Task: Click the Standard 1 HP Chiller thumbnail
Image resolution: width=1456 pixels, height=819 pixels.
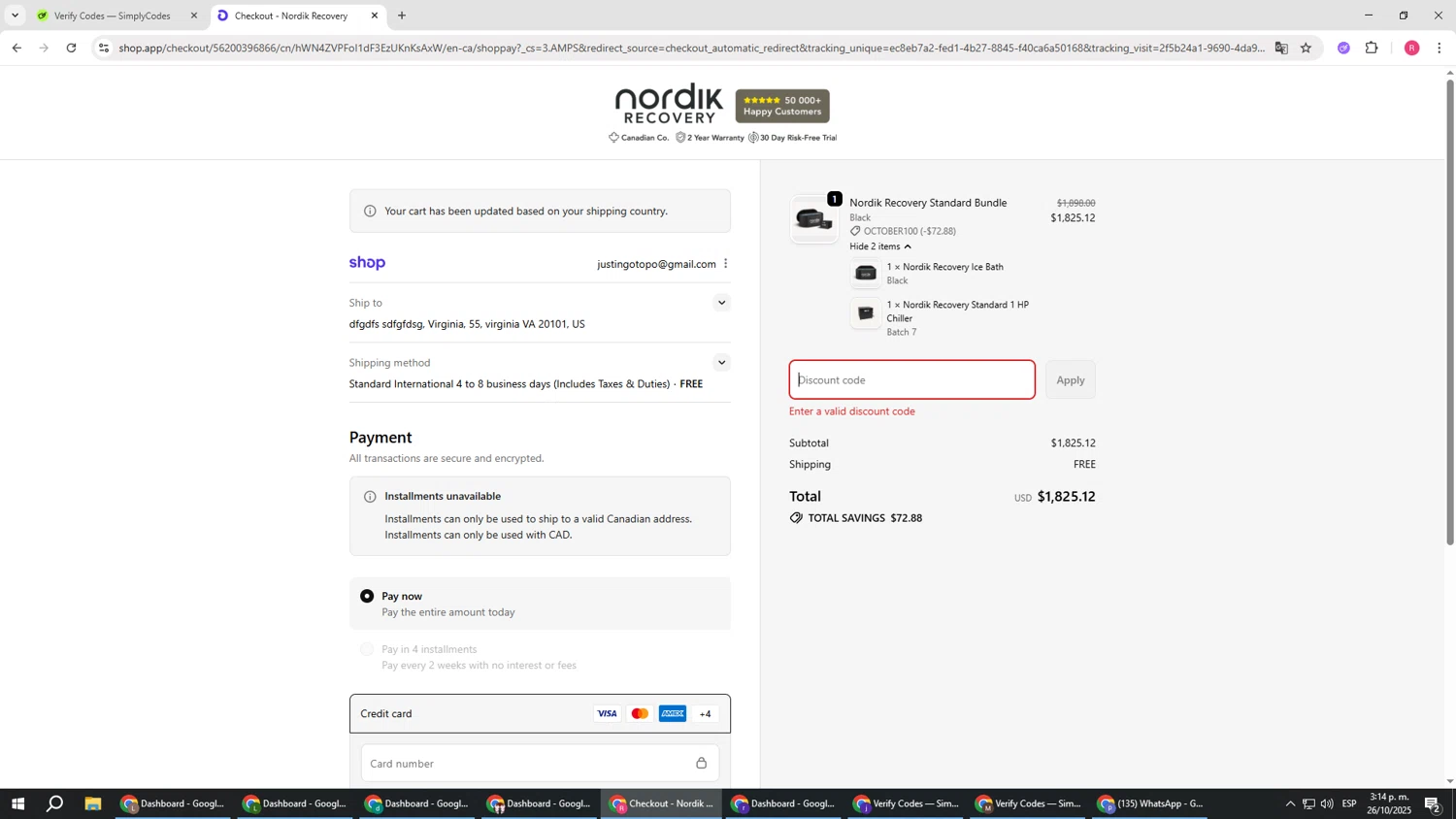Action: (x=866, y=313)
